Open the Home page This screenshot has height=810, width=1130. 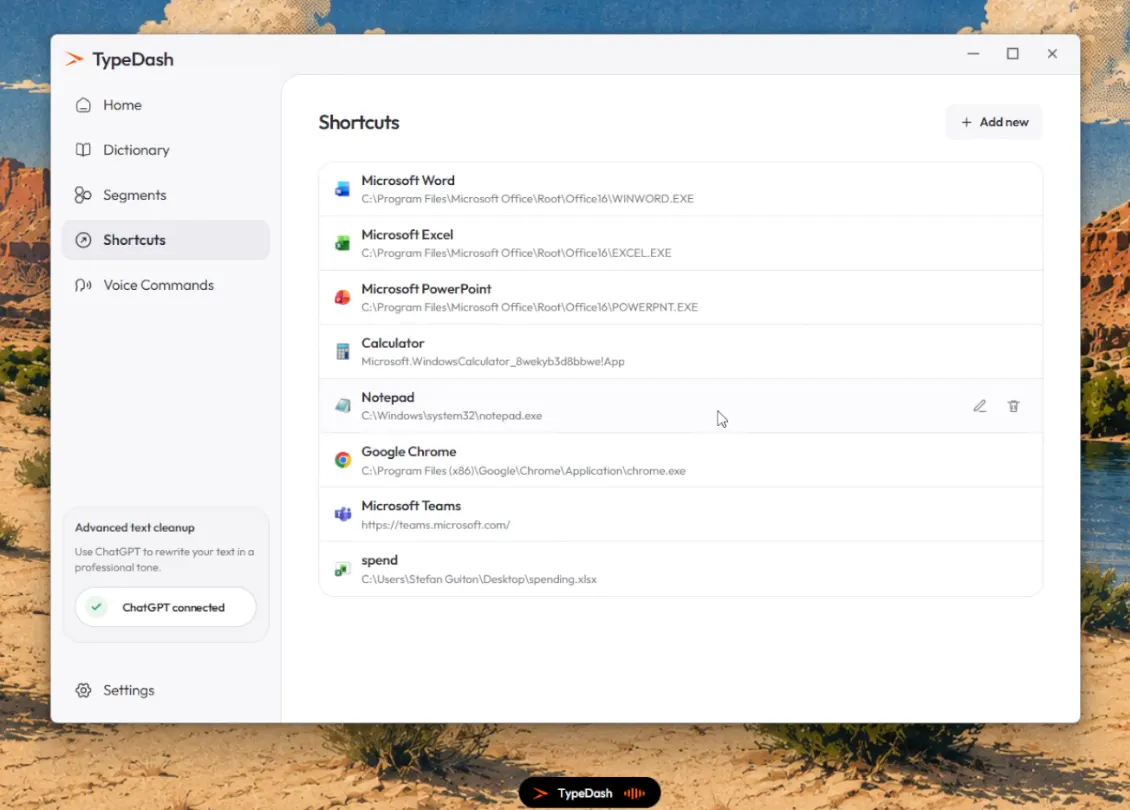pos(166,105)
